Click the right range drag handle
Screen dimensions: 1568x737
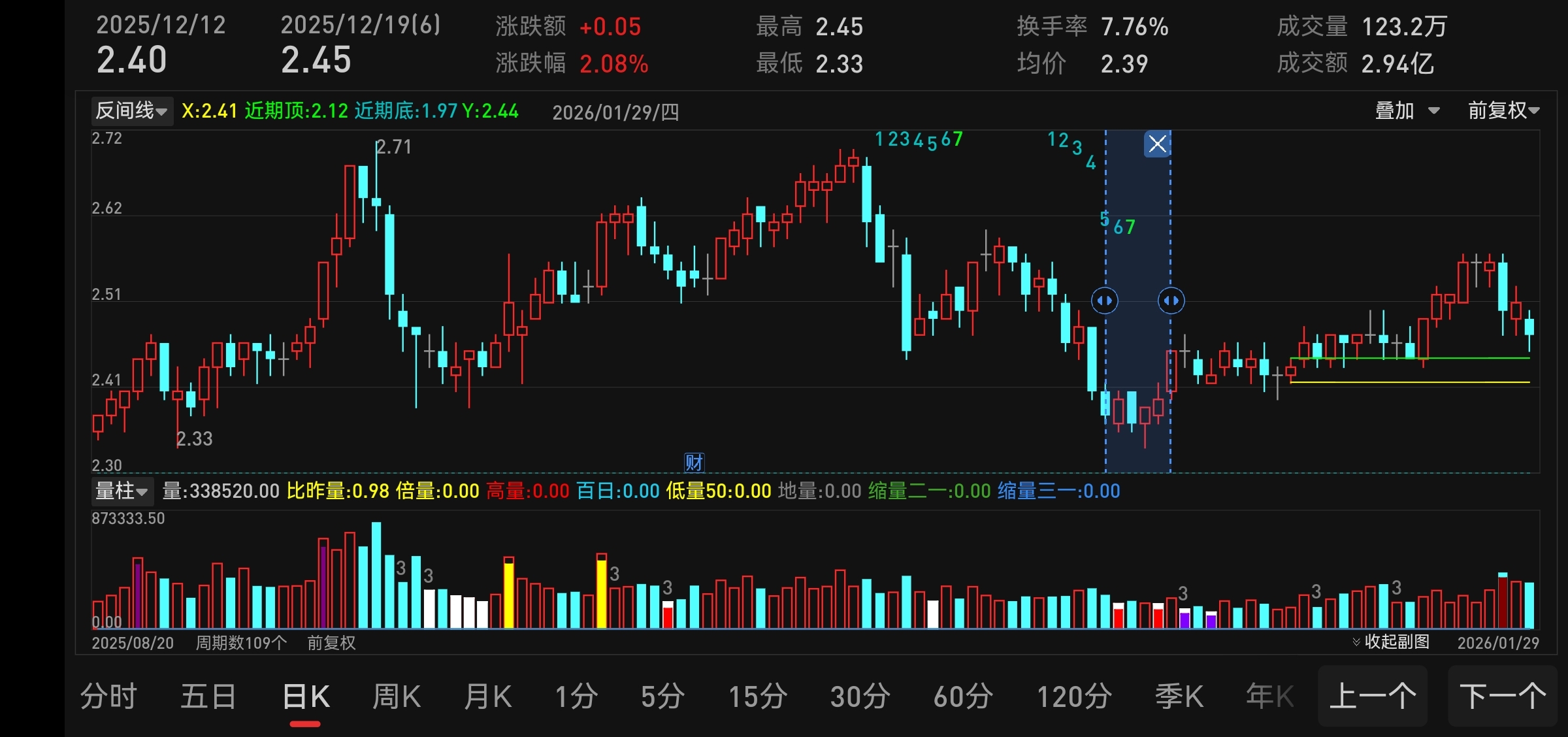click(1171, 301)
